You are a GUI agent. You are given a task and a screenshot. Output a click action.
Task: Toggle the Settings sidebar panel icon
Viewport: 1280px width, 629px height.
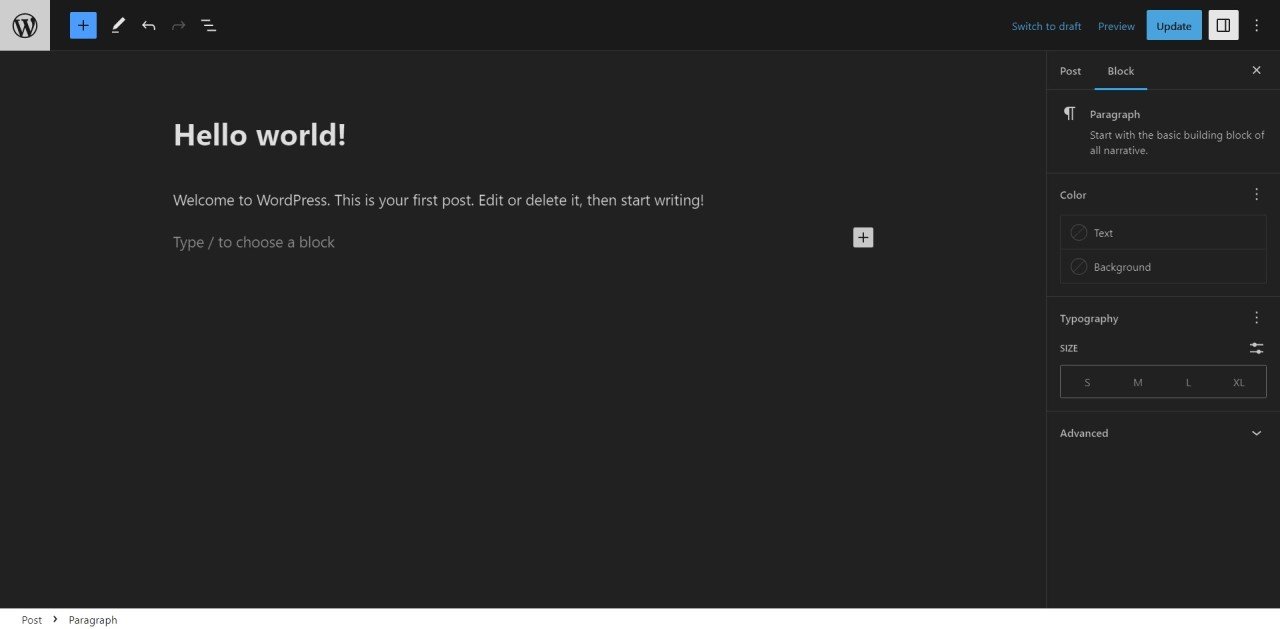(1223, 25)
